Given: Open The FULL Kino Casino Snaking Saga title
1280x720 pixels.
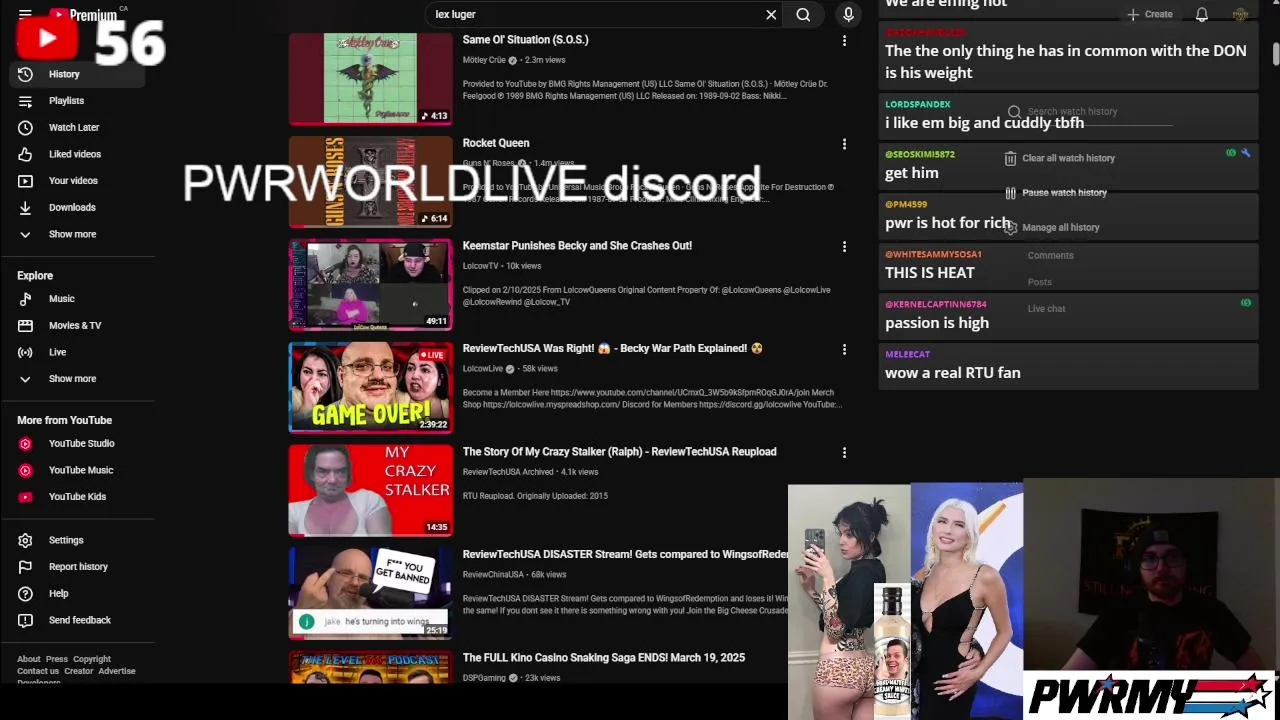Looking at the screenshot, I should [604, 658].
